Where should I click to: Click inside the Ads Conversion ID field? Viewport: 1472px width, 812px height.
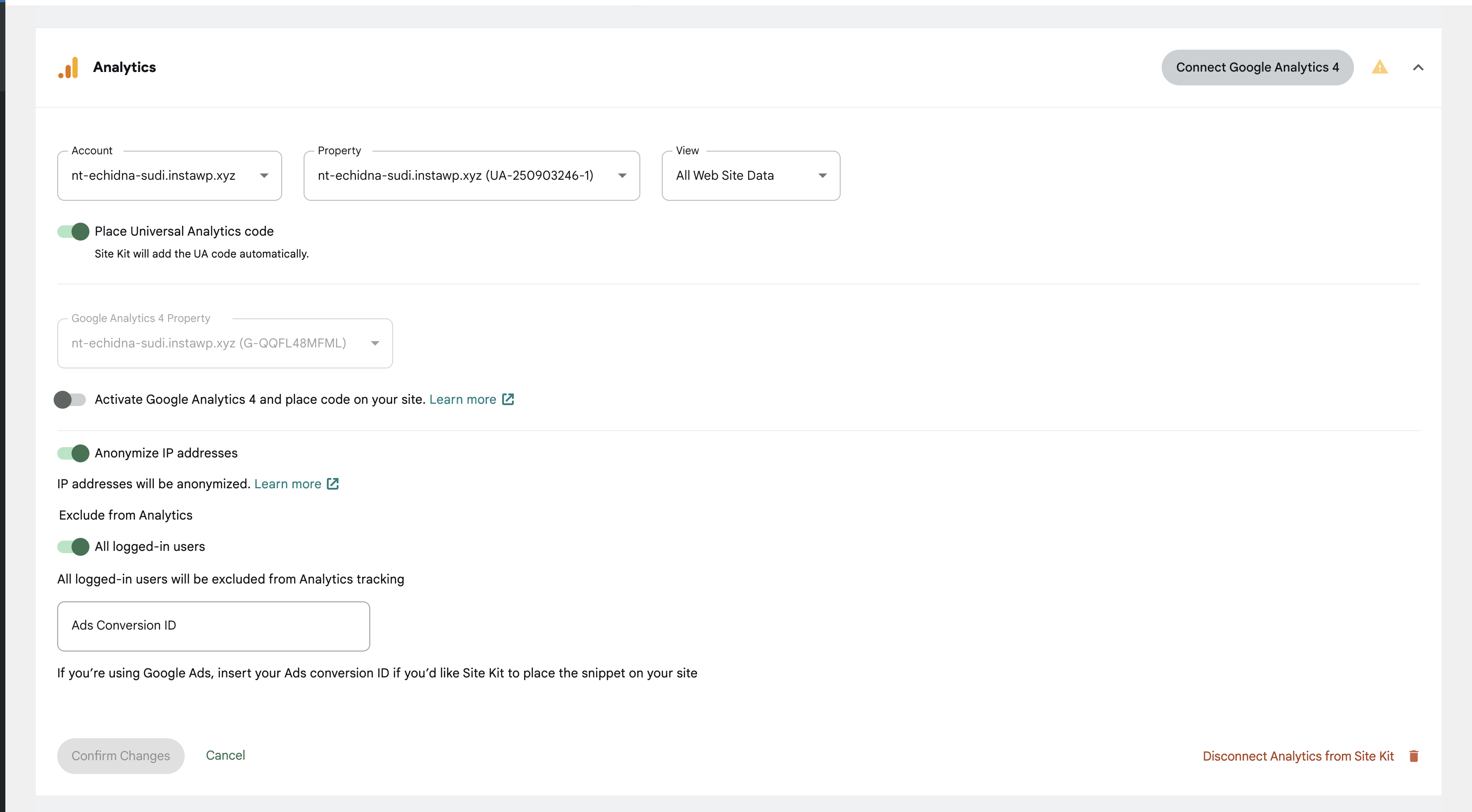(213, 626)
